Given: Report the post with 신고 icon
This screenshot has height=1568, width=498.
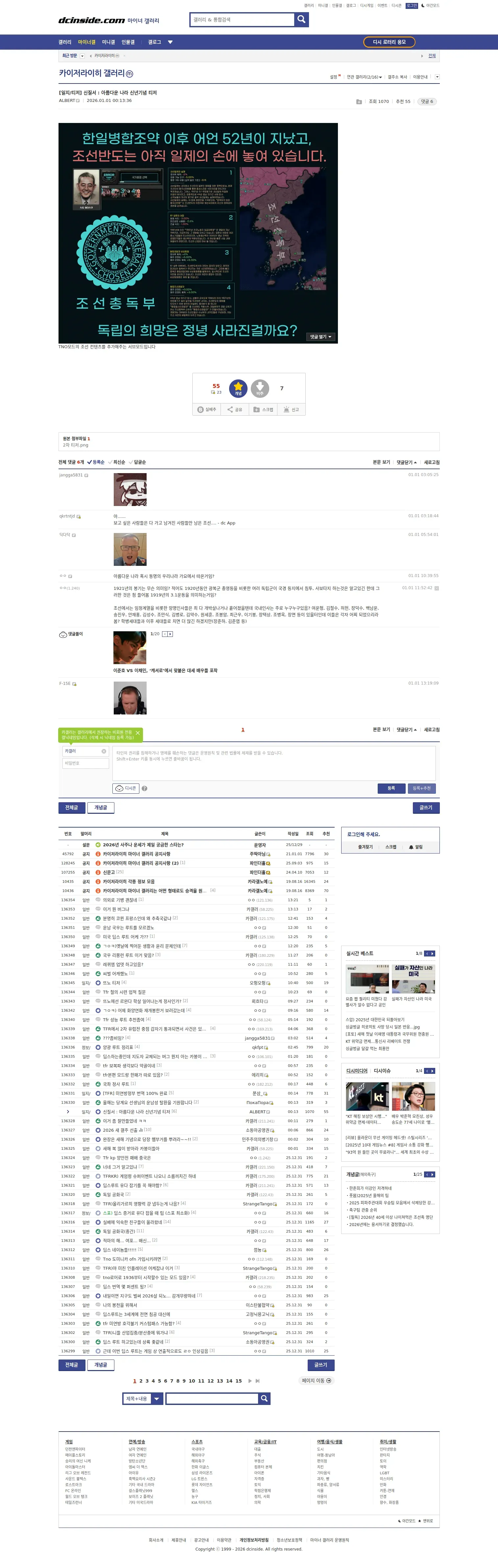Looking at the screenshot, I should (291, 410).
